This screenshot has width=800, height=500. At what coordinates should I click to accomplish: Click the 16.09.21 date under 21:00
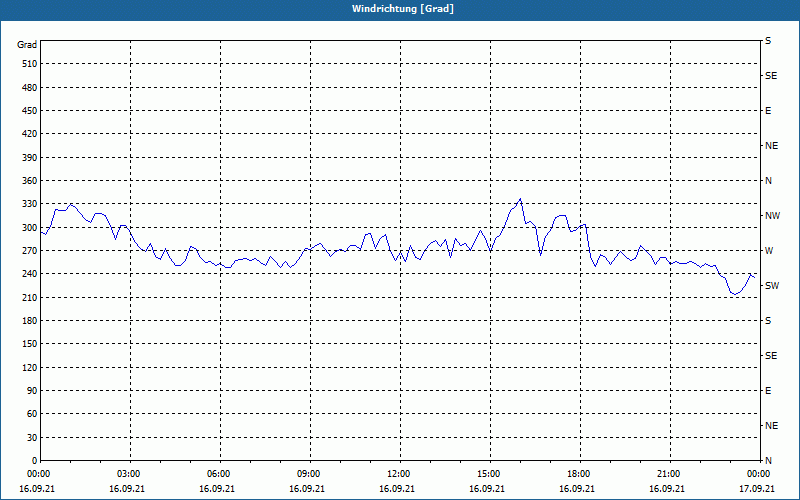(x=666, y=489)
